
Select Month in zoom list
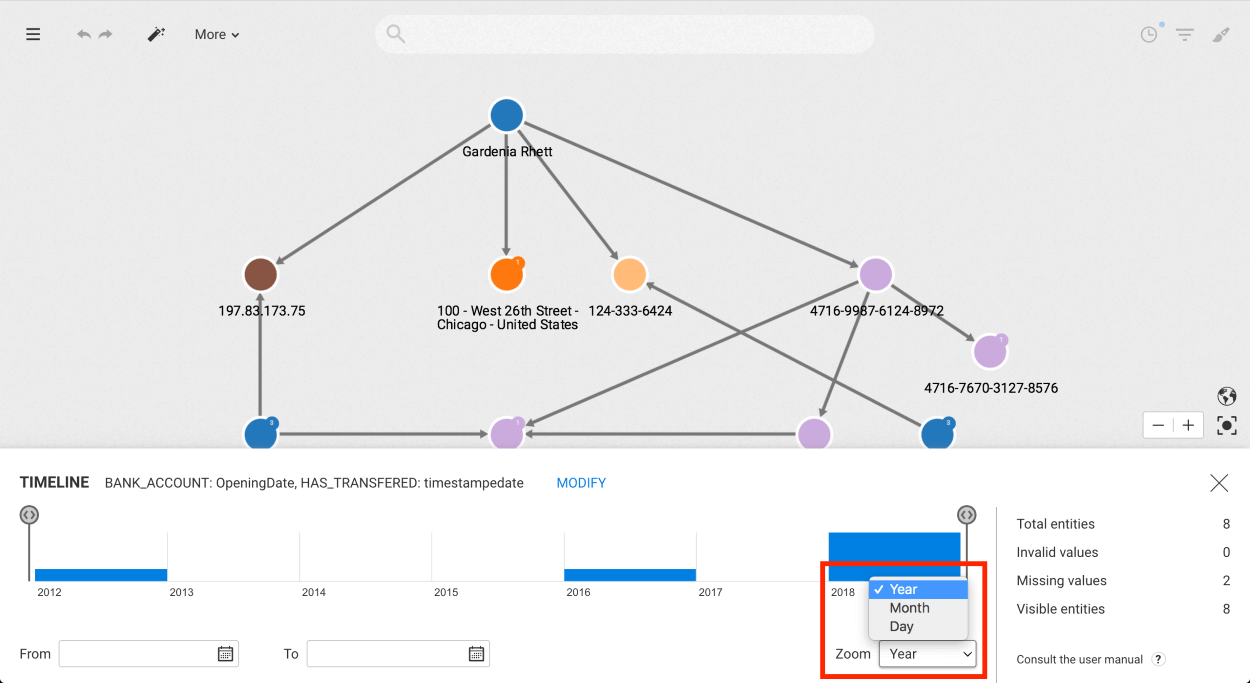tap(909, 608)
